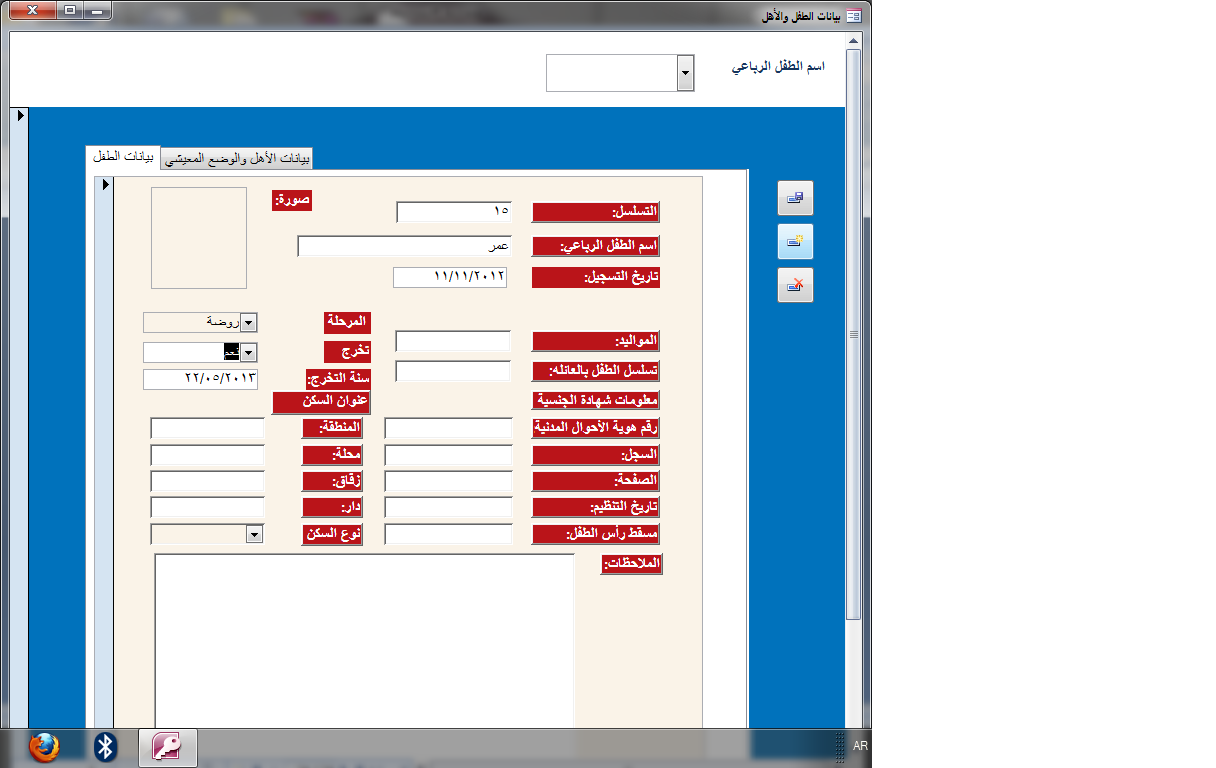Click the child name field containing عمر

(x=405, y=246)
